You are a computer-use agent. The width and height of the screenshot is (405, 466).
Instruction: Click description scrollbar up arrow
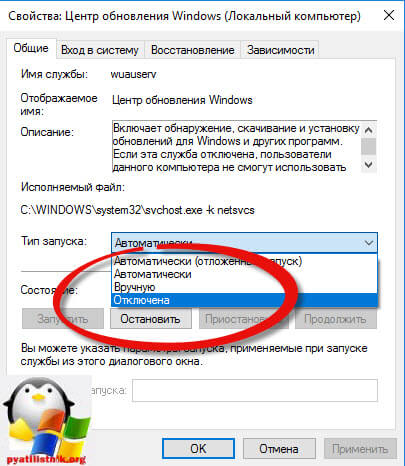coord(369,130)
